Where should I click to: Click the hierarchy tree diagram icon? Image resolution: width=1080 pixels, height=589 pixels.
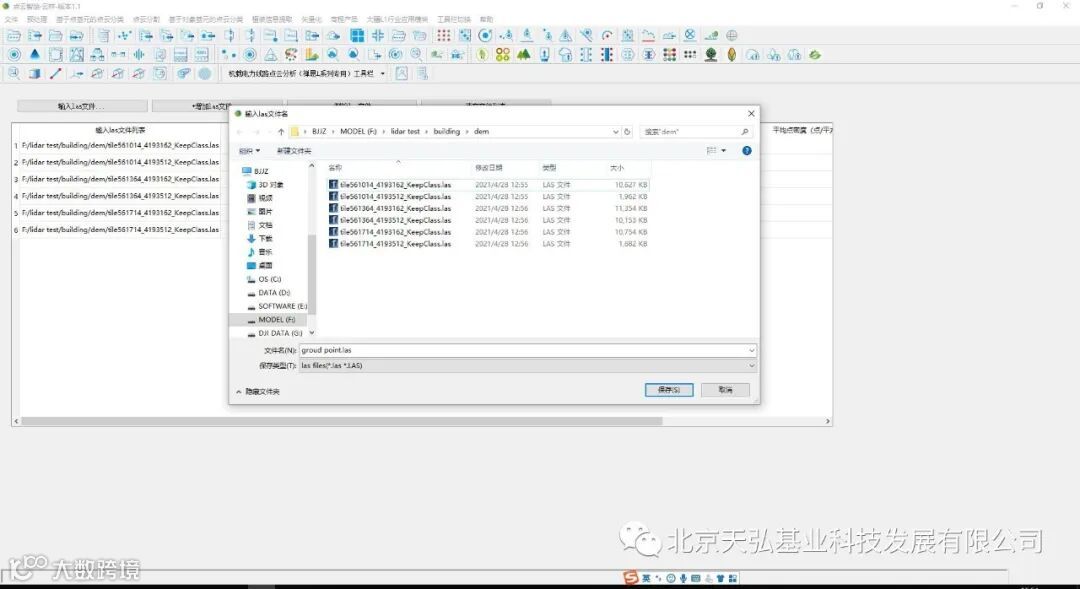click(97, 54)
